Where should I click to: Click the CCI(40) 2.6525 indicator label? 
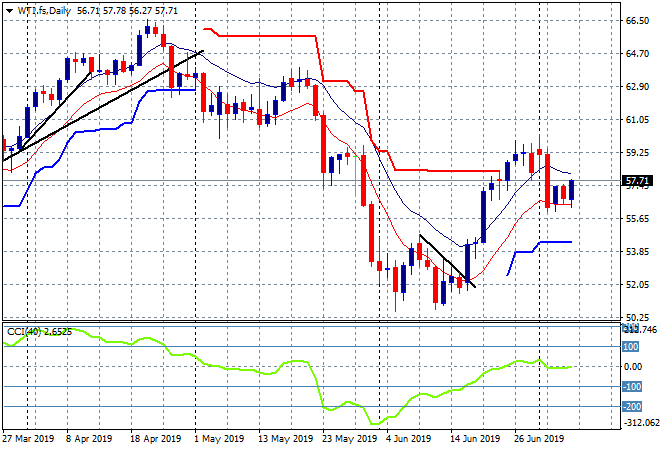tap(39, 332)
